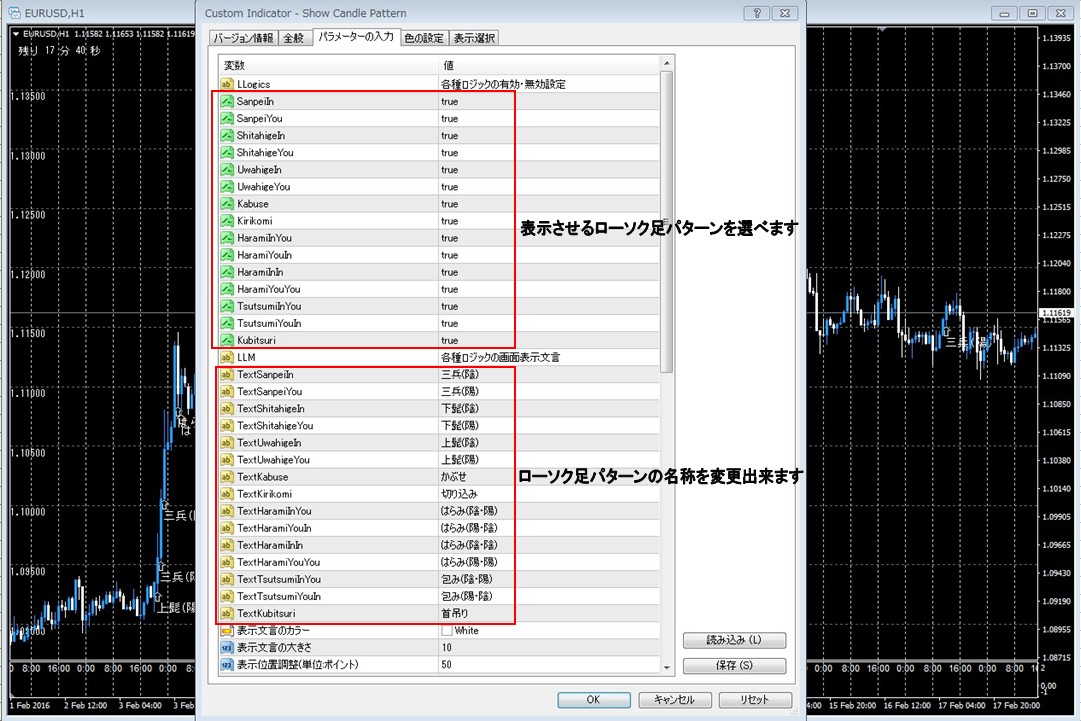The width and height of the screenshot is (1081, 721).
Task: Click the LLM string icon
Action: click(x=227, y=357)
